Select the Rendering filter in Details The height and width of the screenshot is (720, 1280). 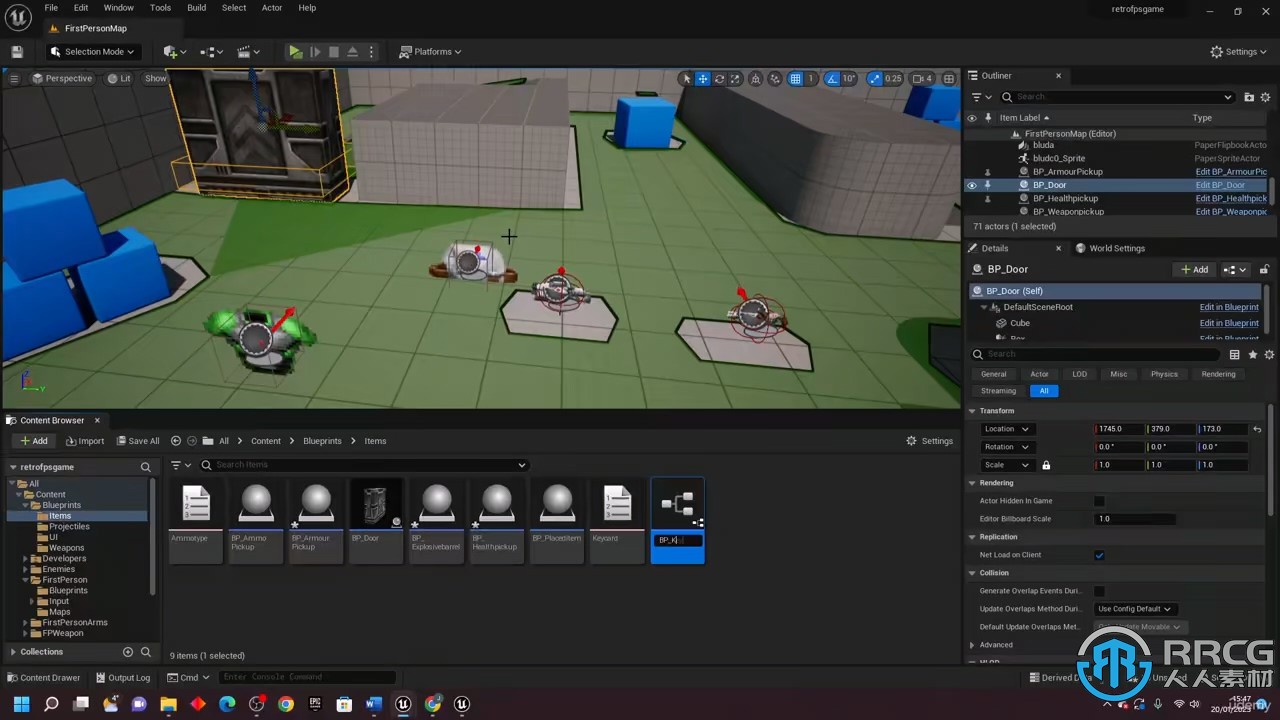[1218, 374]
